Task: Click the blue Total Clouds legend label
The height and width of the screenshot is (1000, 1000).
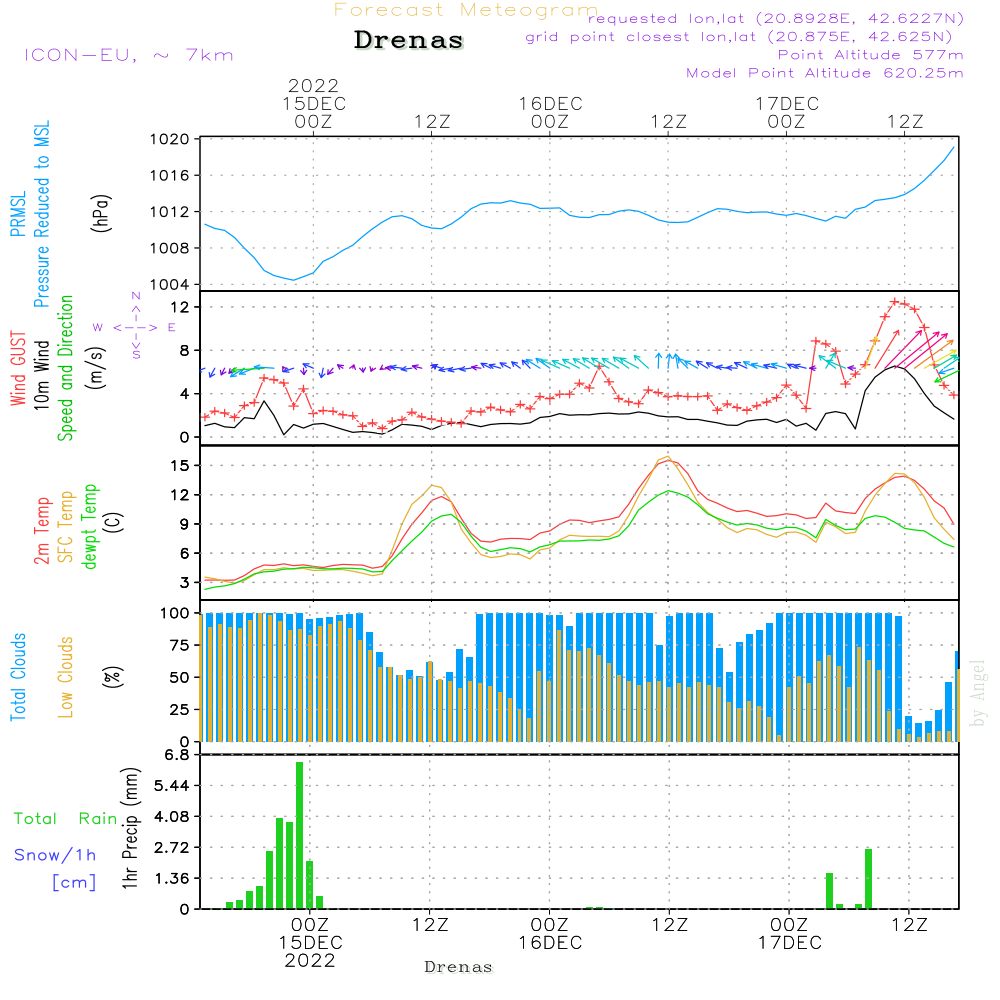Action: pyautogui.click(x=18, y=677)
